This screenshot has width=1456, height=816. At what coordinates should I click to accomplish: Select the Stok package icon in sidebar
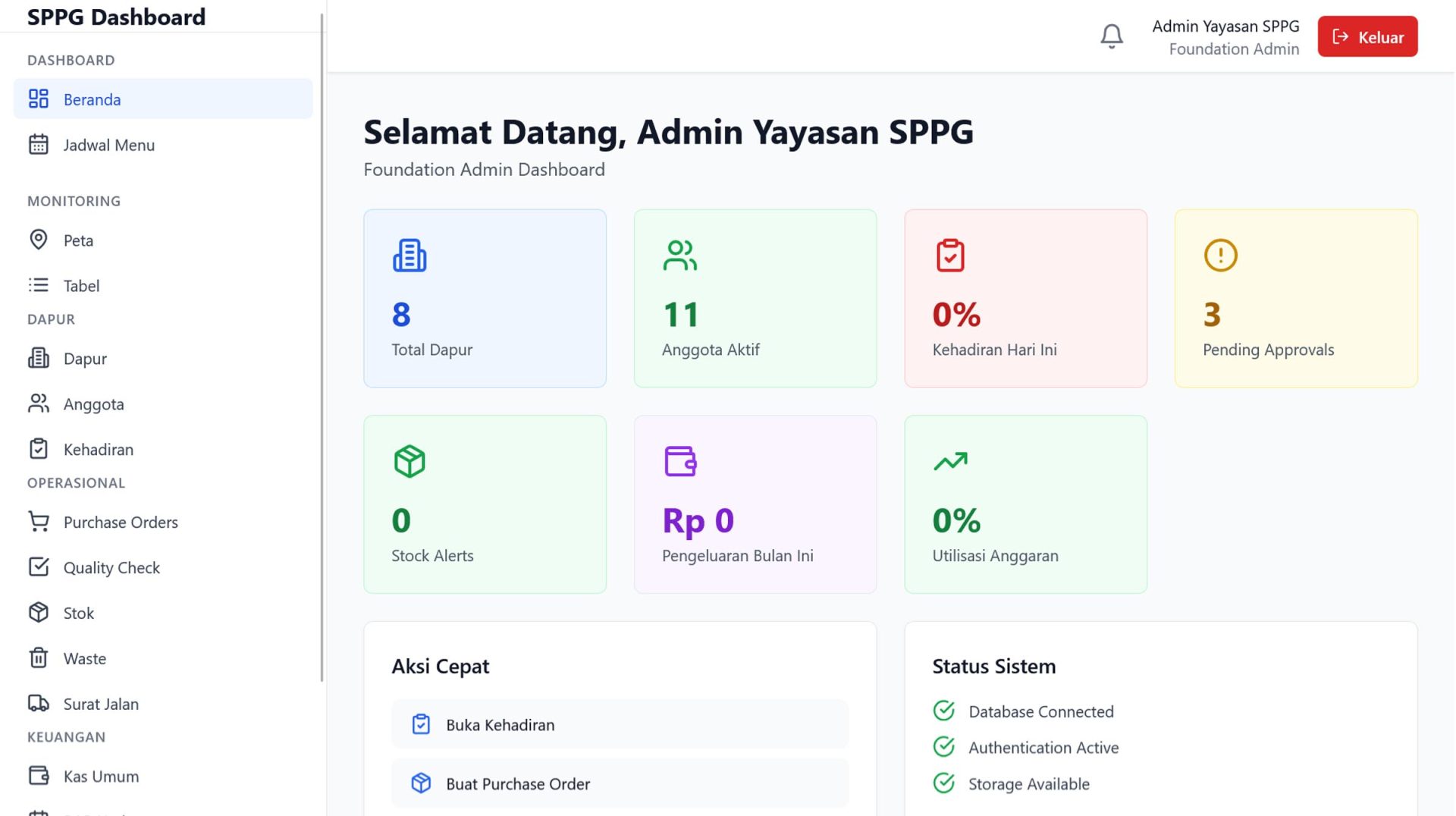38,612
